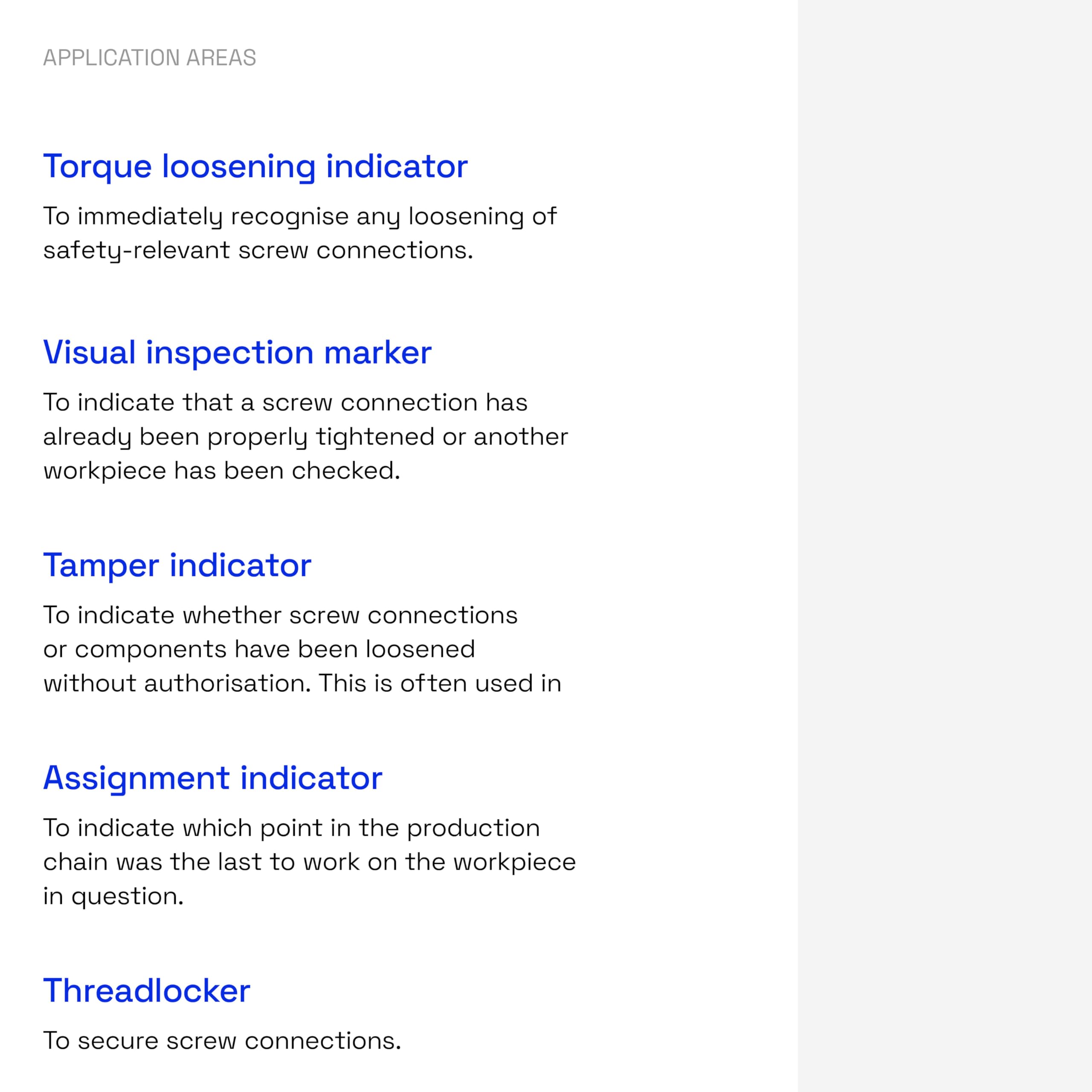The width and height of the screenshot is (1092, 1092).
Task: Click the line 'workpiece has been checked.'
Action: (x=221, y=470)
